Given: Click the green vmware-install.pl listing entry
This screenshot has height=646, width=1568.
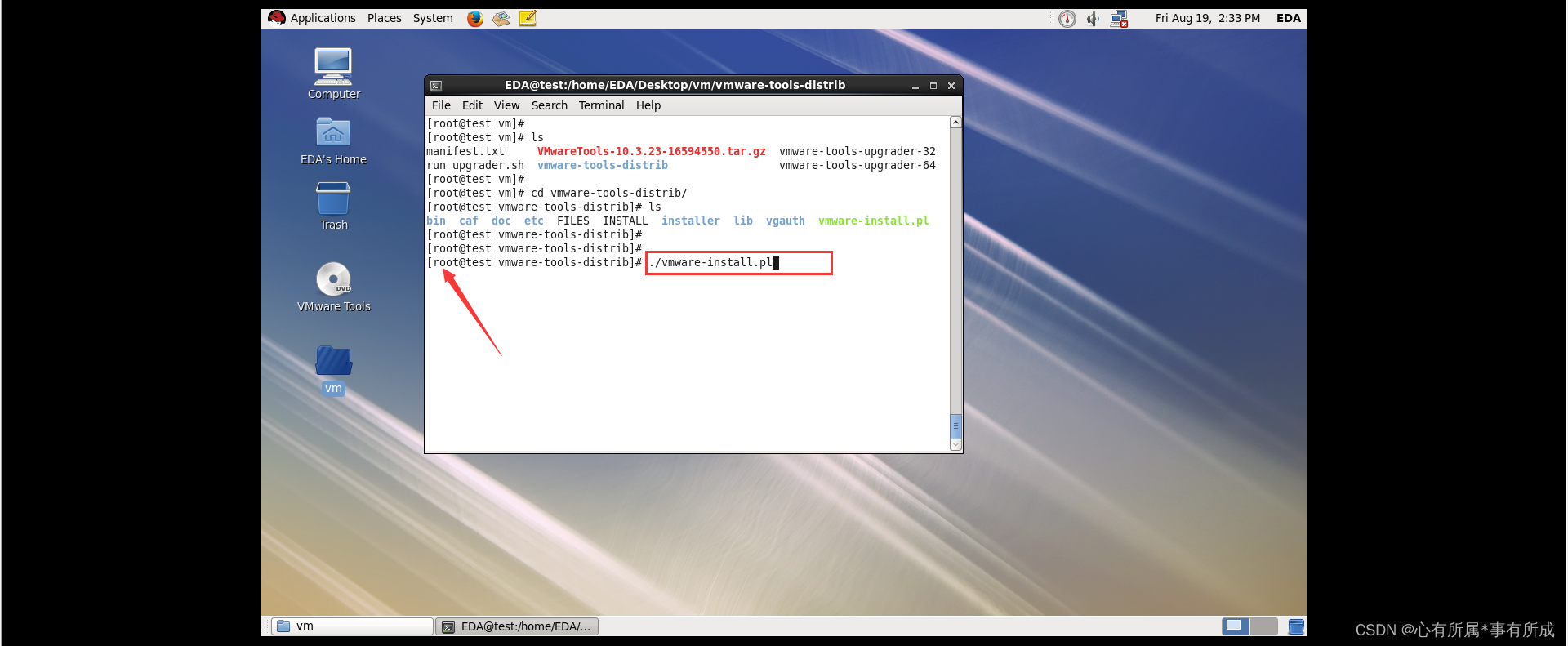Looking at the screenshot, I should (x=873, y=221).
